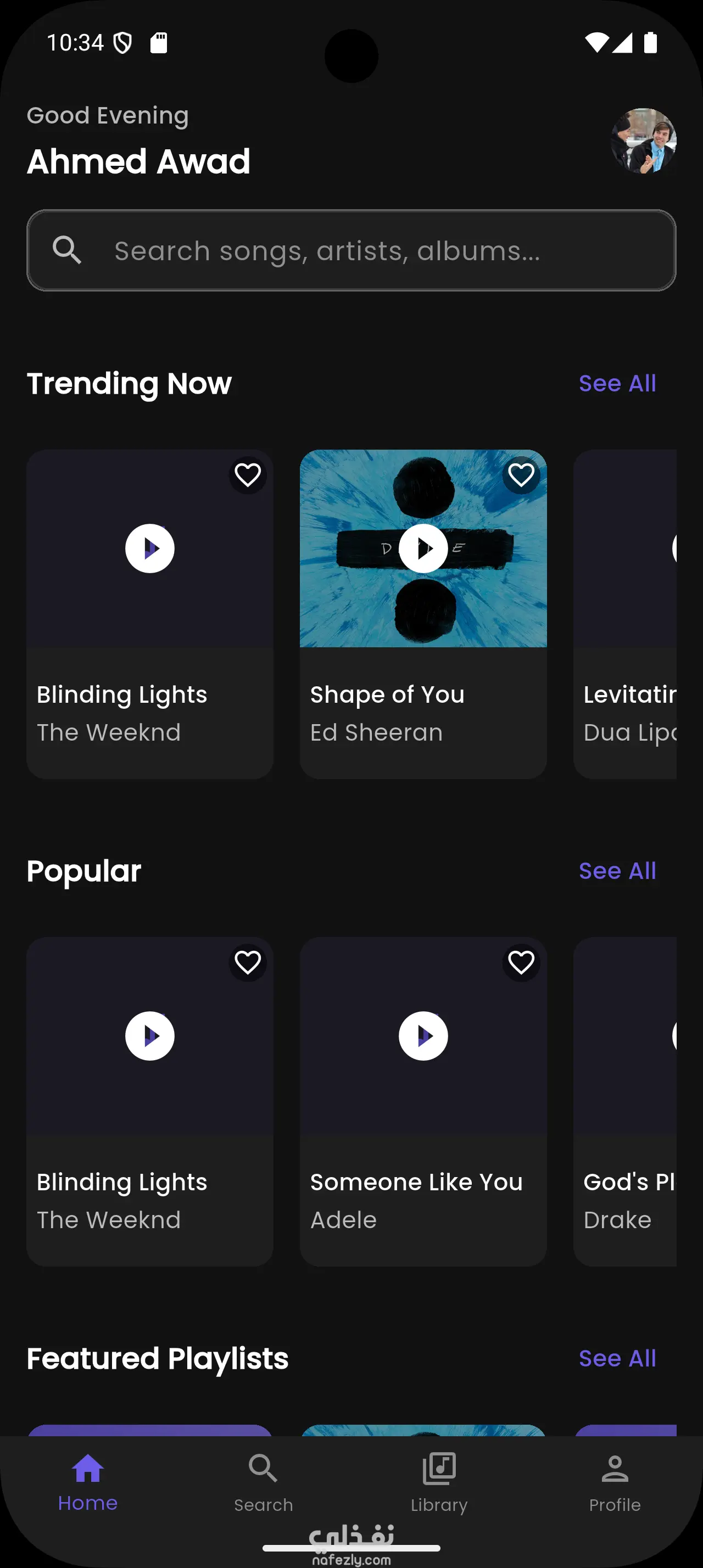This screenshot has width=703, height=1568.
Task: Favorite Blinding Lights in Trending Now
Action: [x=248, y=475]
